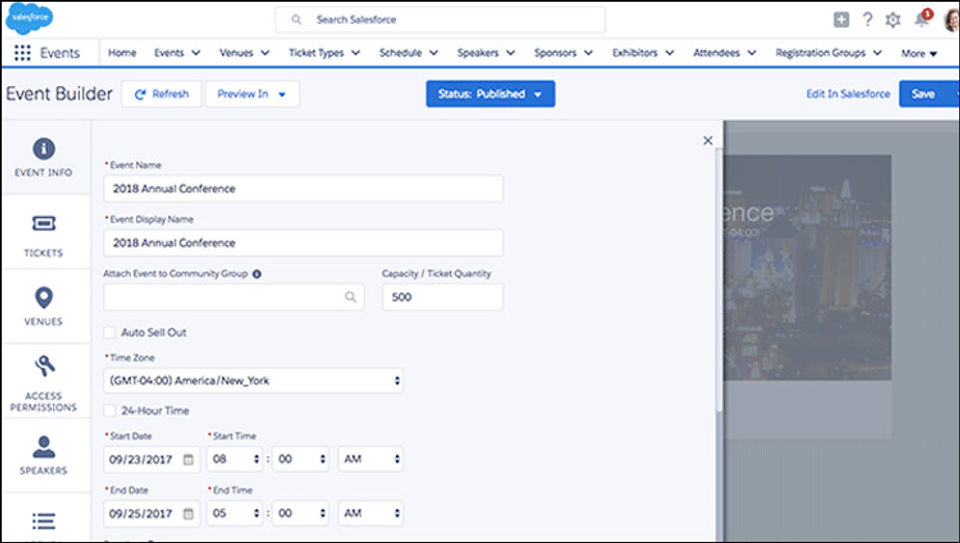The width and height of the screenshot is (960, 543).
Task: Expand the Events tab chevron
Action: click(x=196, y=53)
